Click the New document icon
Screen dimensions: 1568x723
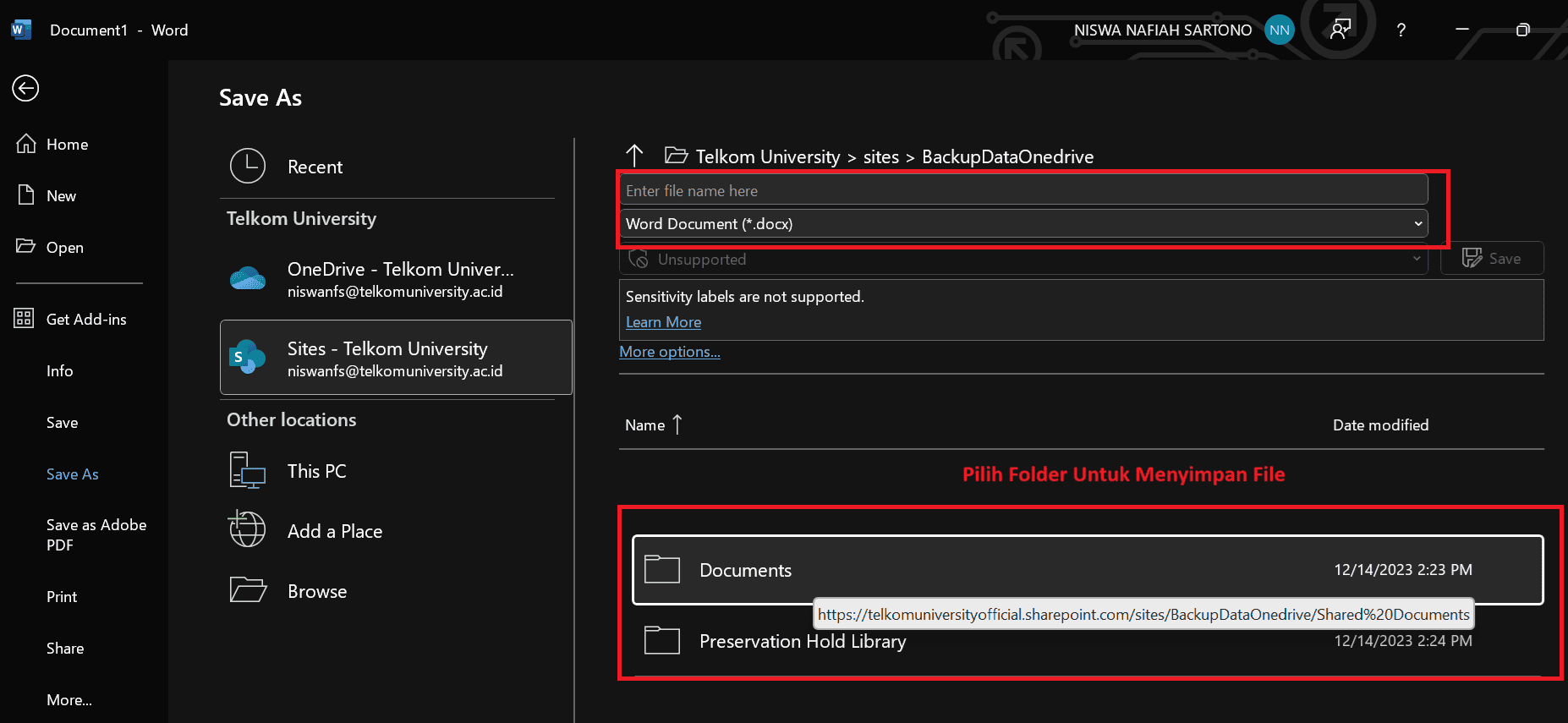pos(26,195)
